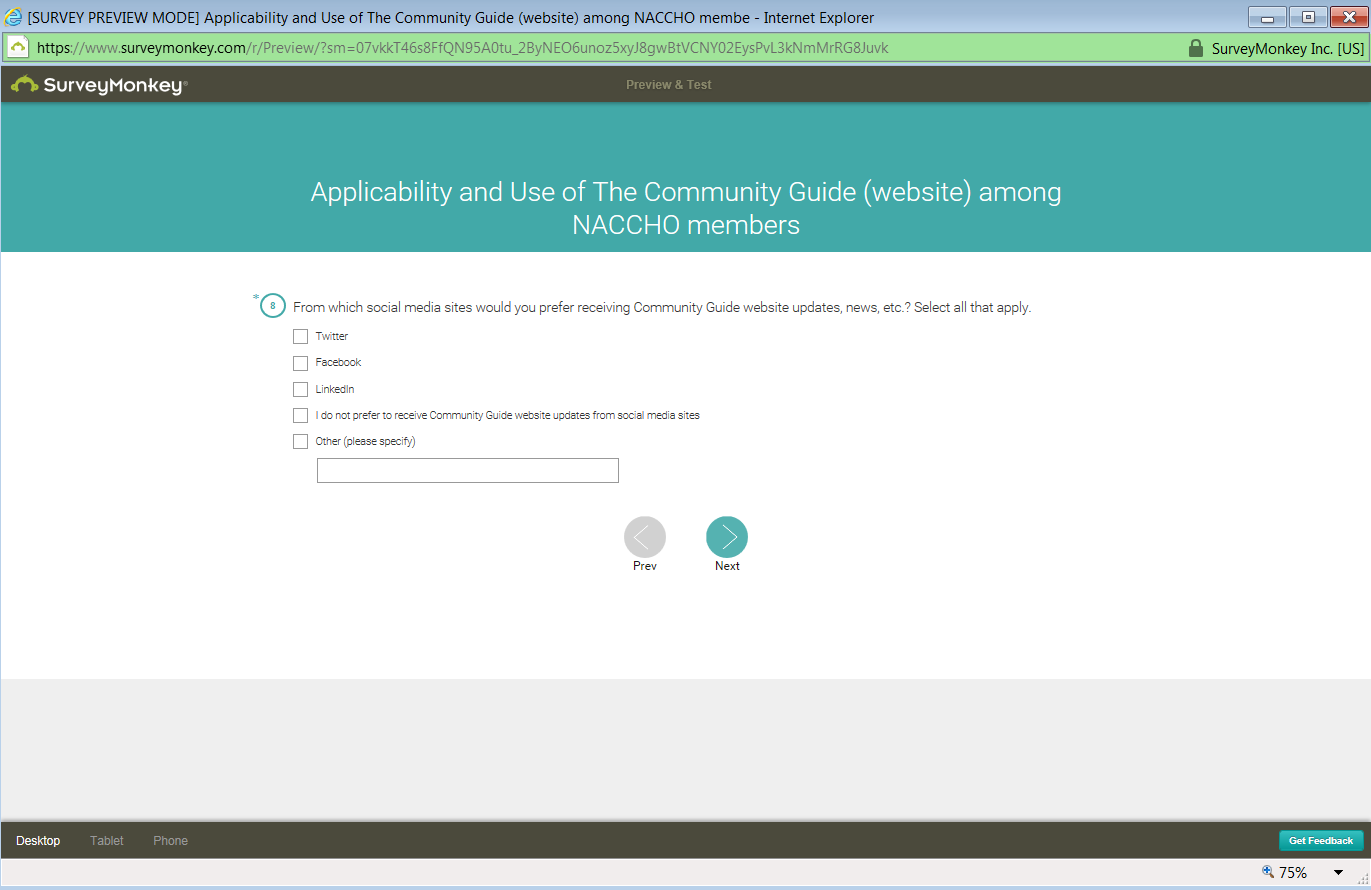Click the site favicon beside the URL
Image resolution: width=1371 pixels, height=890 pixels.
tap(18, 48)
